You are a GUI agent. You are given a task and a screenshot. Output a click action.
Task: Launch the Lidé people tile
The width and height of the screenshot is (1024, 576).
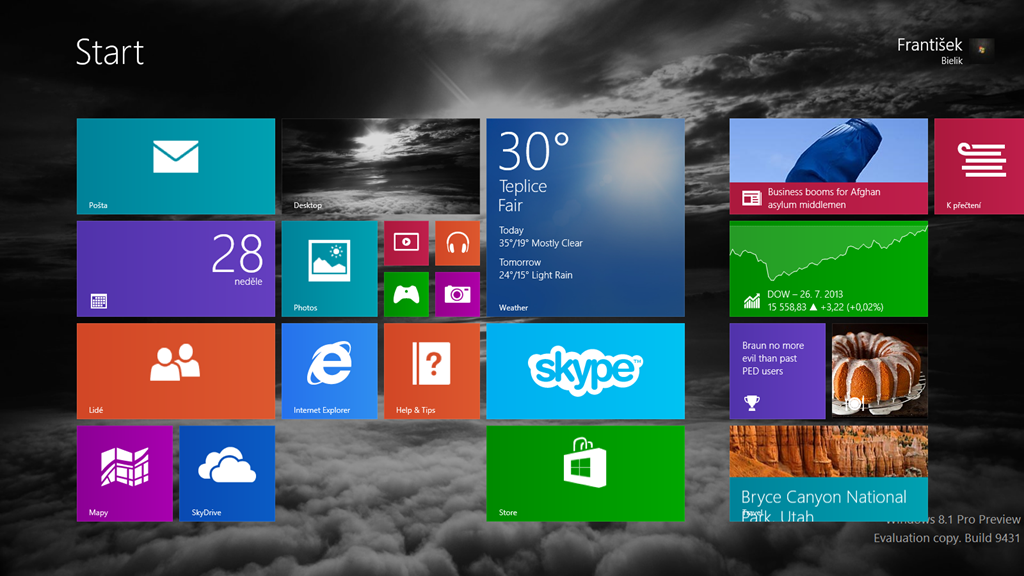pos(175,370)
